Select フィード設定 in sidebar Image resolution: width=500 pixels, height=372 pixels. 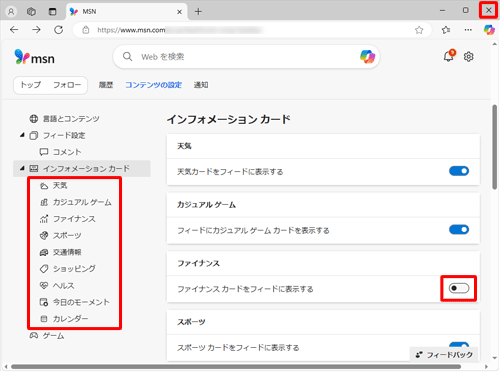(x=58, y=135)
